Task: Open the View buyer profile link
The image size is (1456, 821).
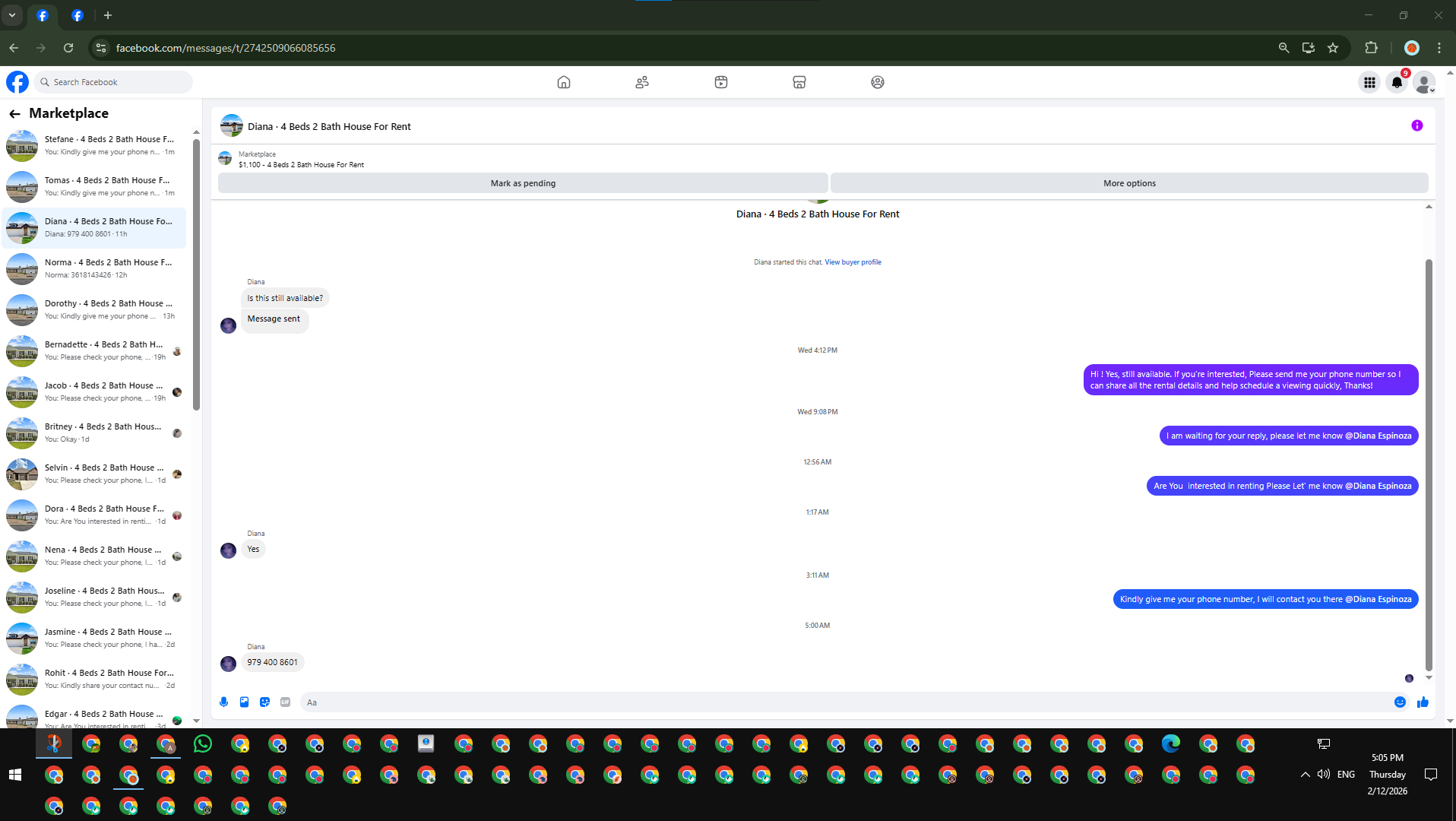Action: [853, 262]
